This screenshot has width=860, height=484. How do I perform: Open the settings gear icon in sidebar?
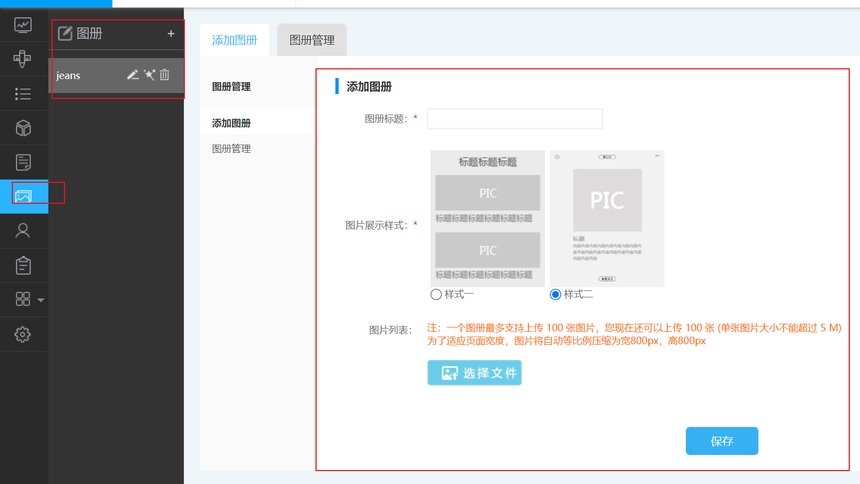click(x=23, y=334)
